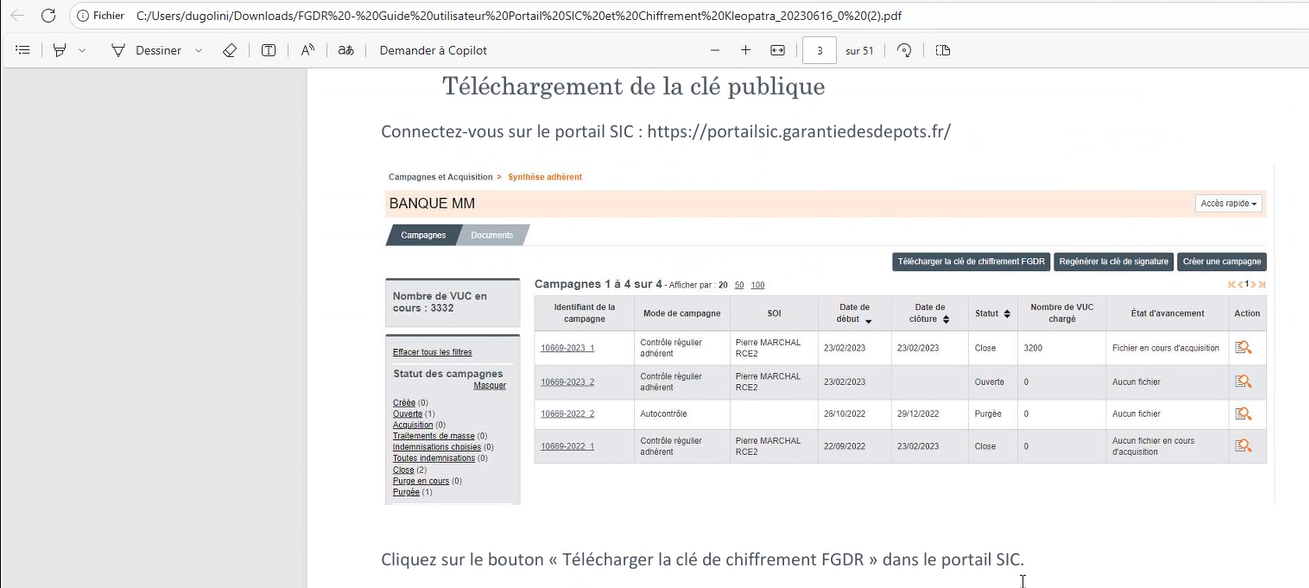The image size is (1309, 588).
Task: Select the eraser tool
Action: click(x=229, y=50)
